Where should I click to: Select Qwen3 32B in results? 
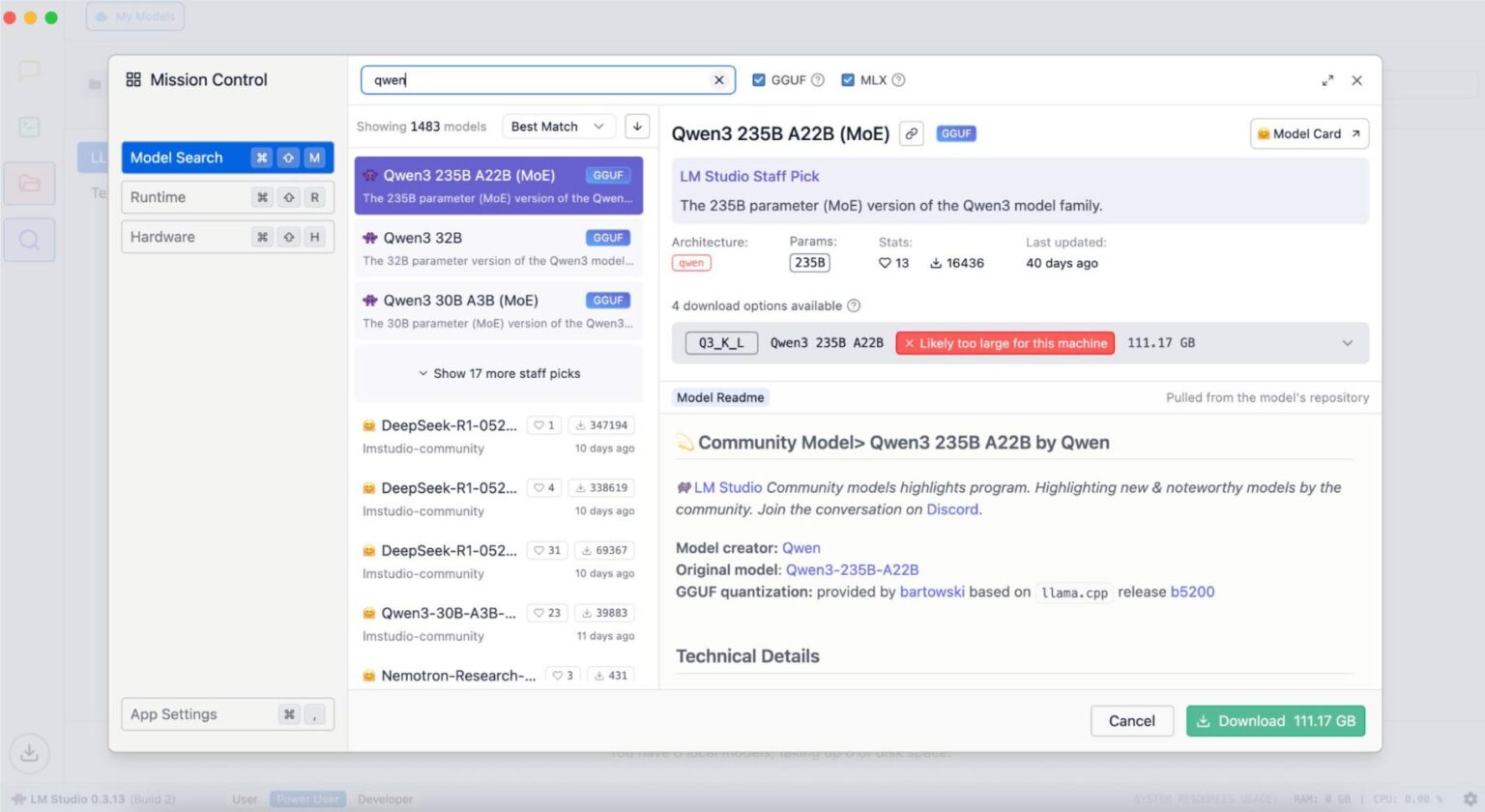[x=499, y=248]
